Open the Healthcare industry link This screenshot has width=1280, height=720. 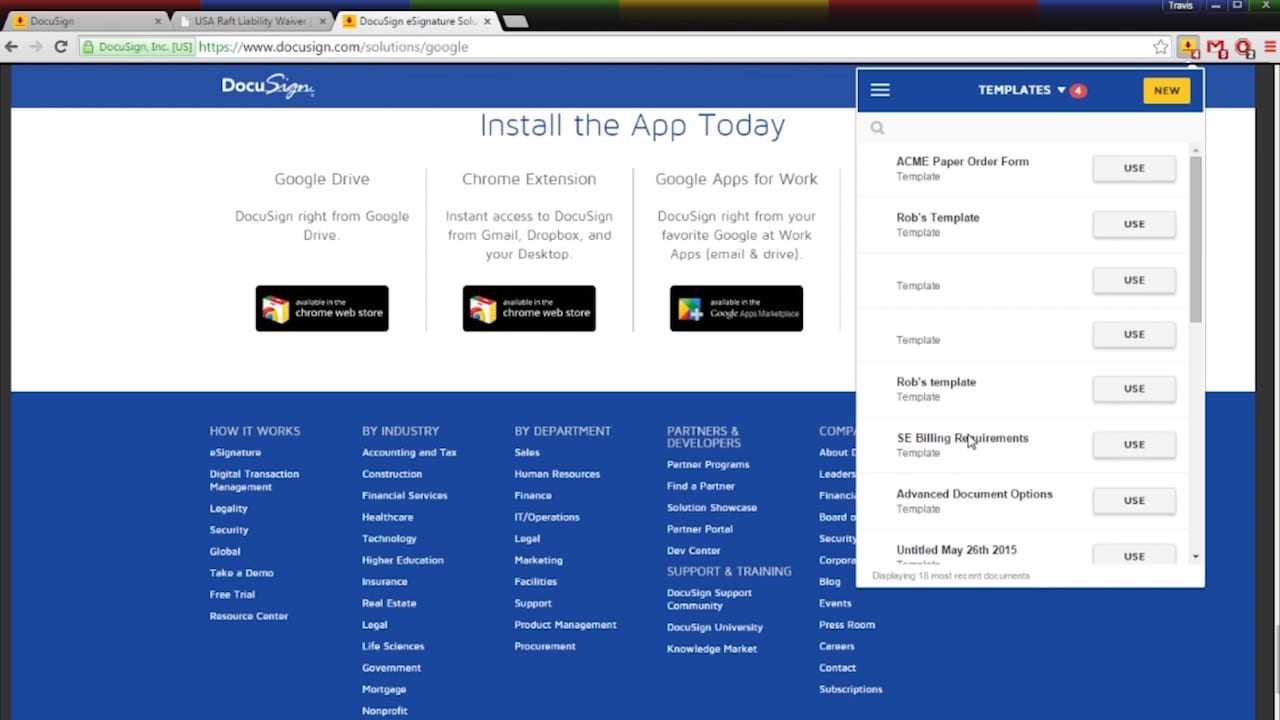coord(388,517)
